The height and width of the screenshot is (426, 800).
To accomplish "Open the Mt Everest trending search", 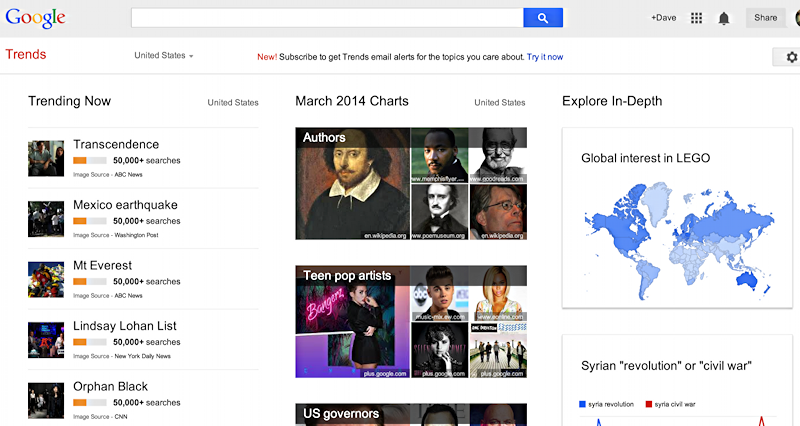I will pos(103,265).
